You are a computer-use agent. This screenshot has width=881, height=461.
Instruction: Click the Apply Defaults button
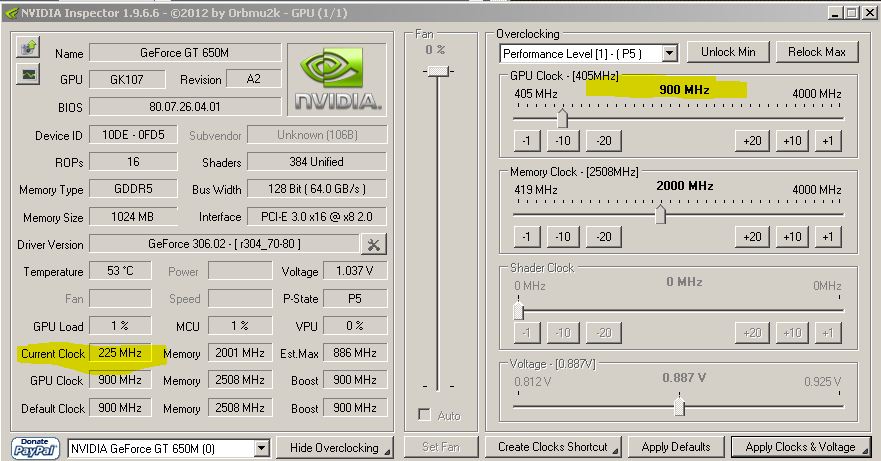[x=676, y=447]
